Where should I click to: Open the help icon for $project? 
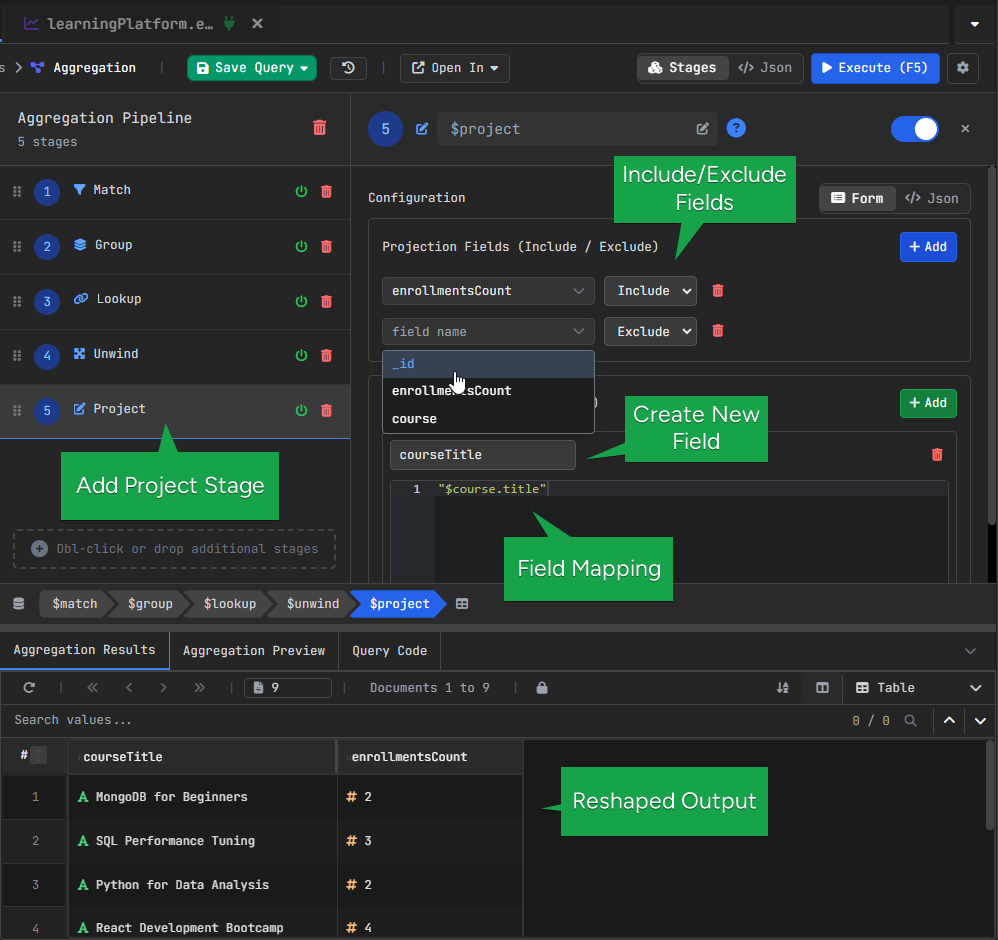736,129
